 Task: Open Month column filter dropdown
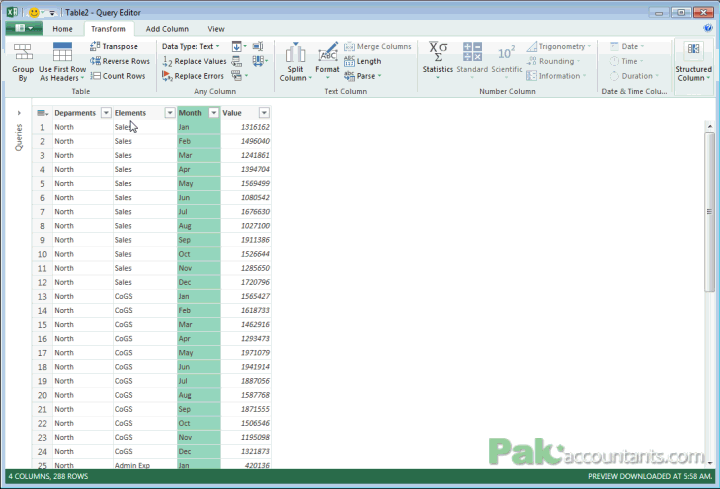(x=214, y=113)
